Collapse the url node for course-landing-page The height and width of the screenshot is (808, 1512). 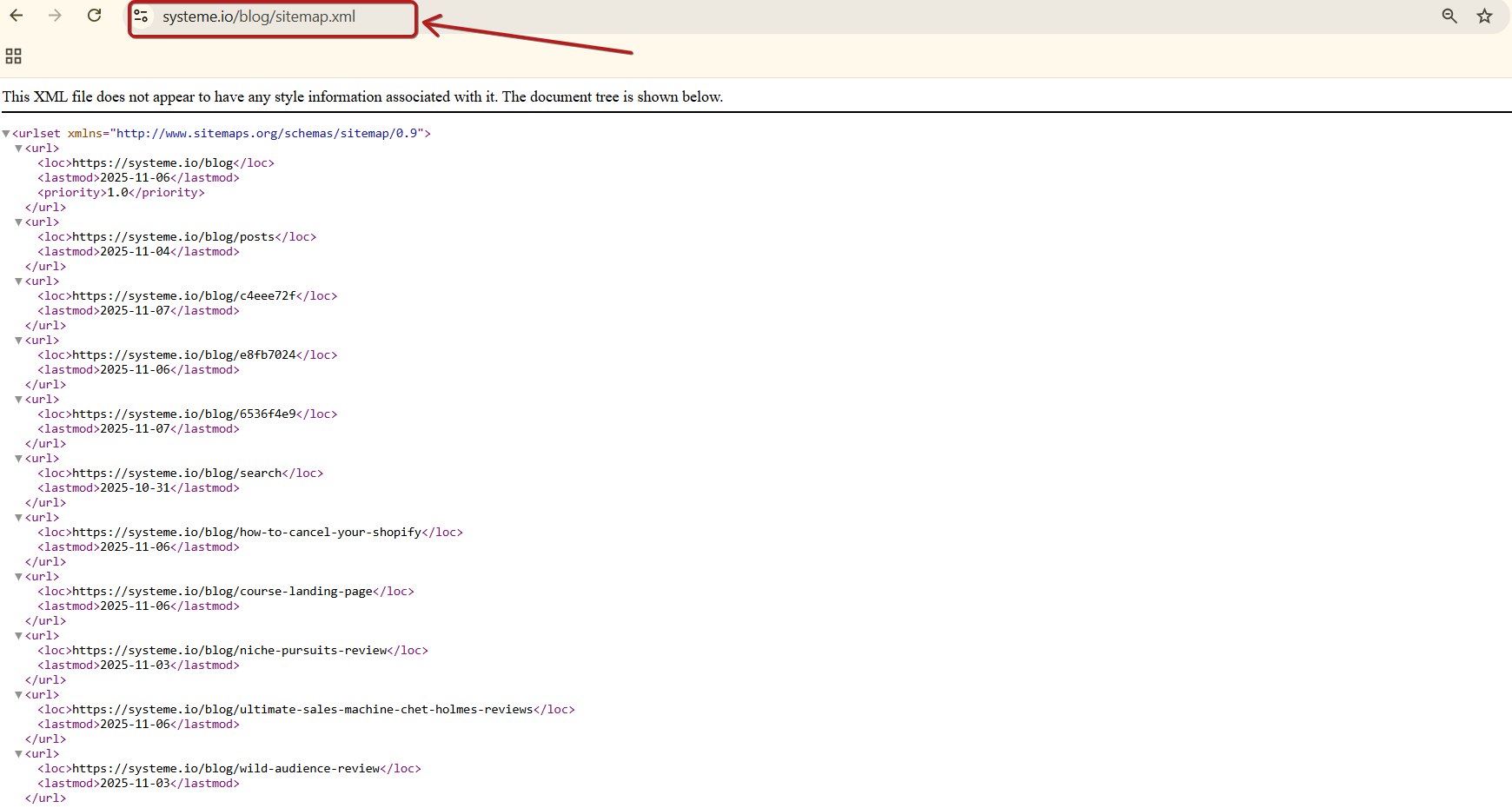point(18,577)
